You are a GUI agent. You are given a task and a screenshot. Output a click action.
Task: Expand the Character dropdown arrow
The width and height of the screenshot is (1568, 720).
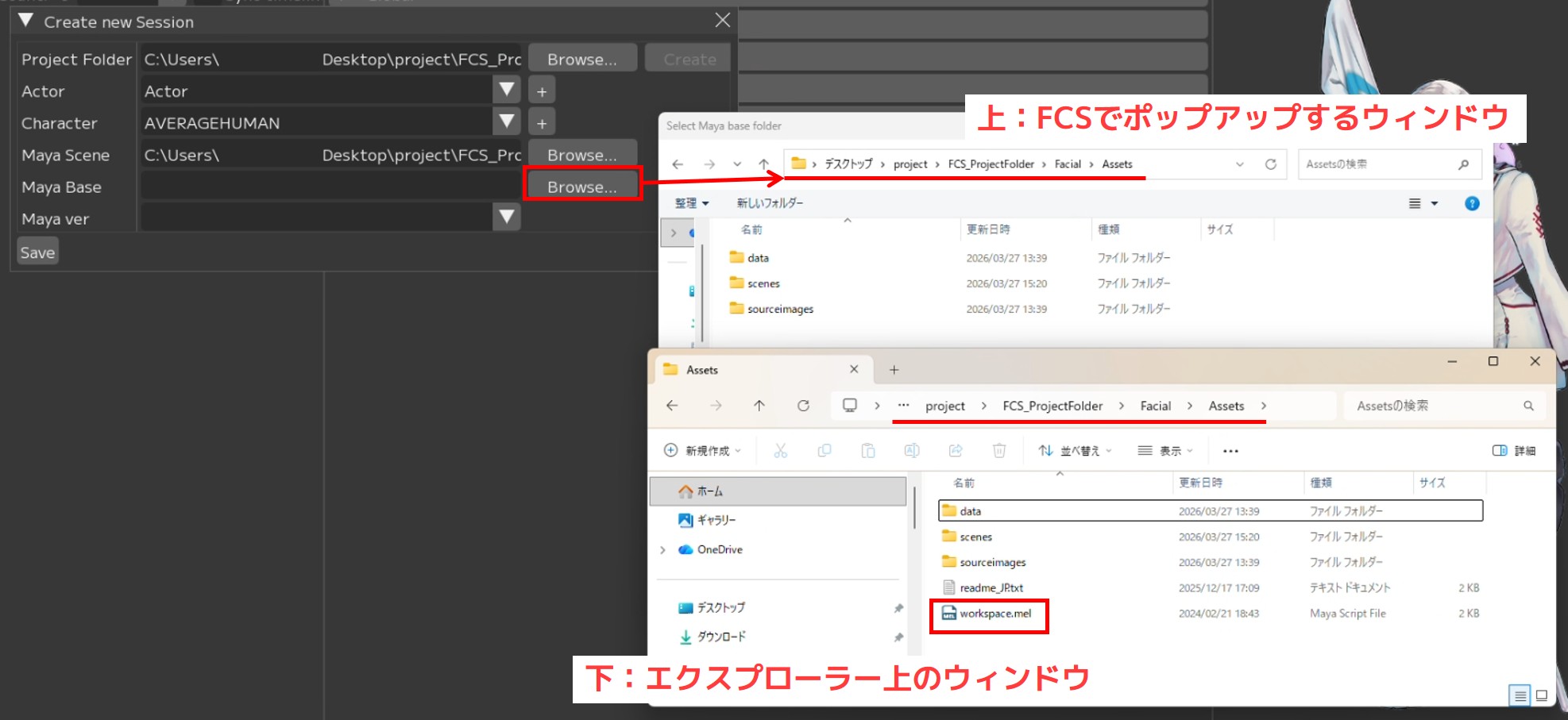(x=506, y=122)
